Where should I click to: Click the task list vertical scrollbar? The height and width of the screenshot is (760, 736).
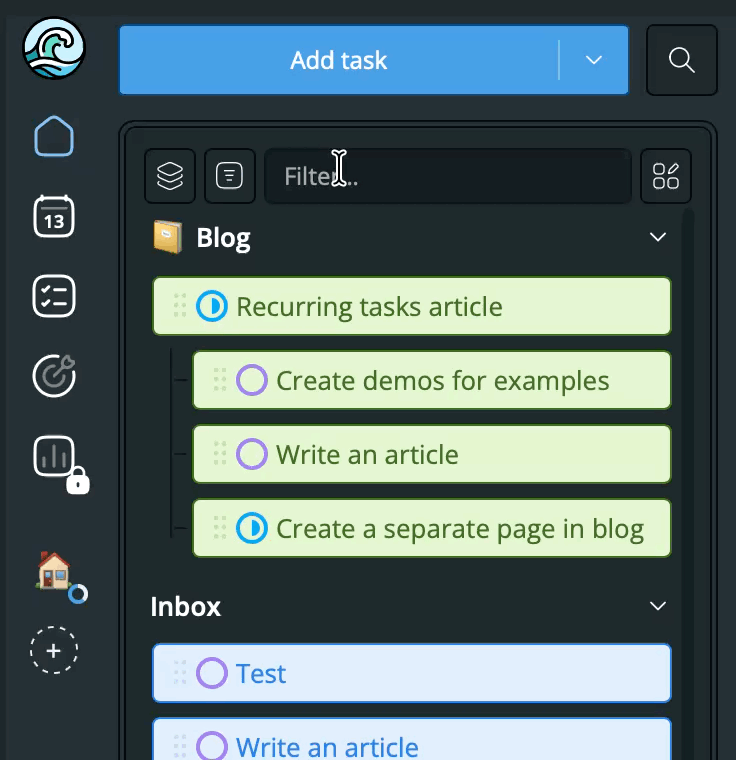coord(688,483)
